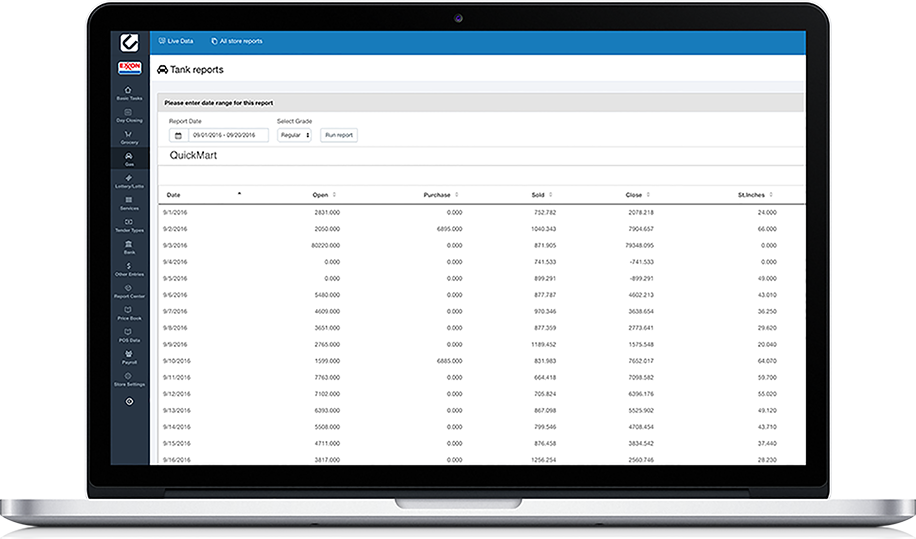Open Store Settings in the sidebar
This screenshot has height=539, width=916.
tap(129, 380)
